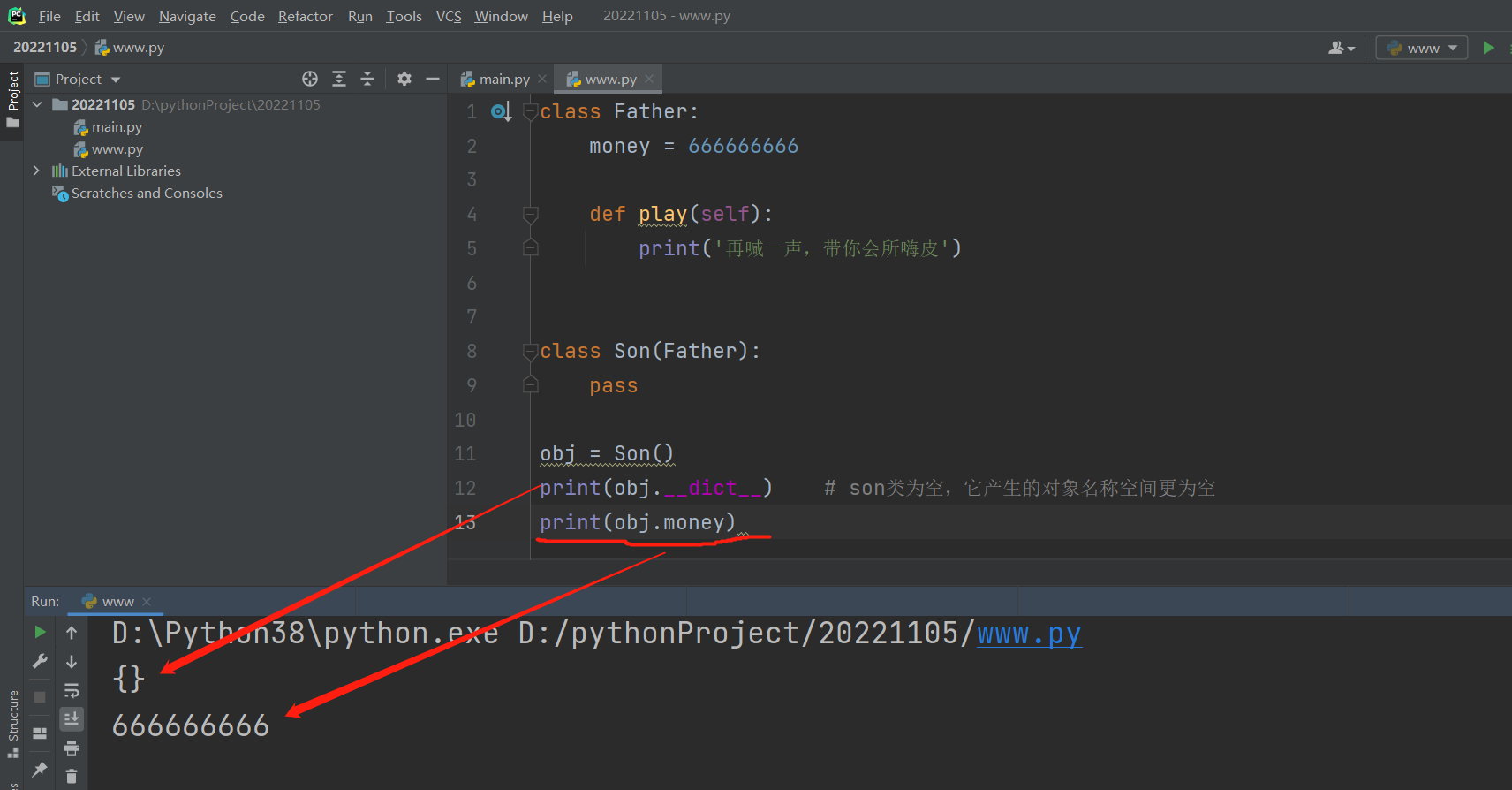Open run configuration wrench icon
This screenshot has width=1512, height=790.
tap(40, 661)
